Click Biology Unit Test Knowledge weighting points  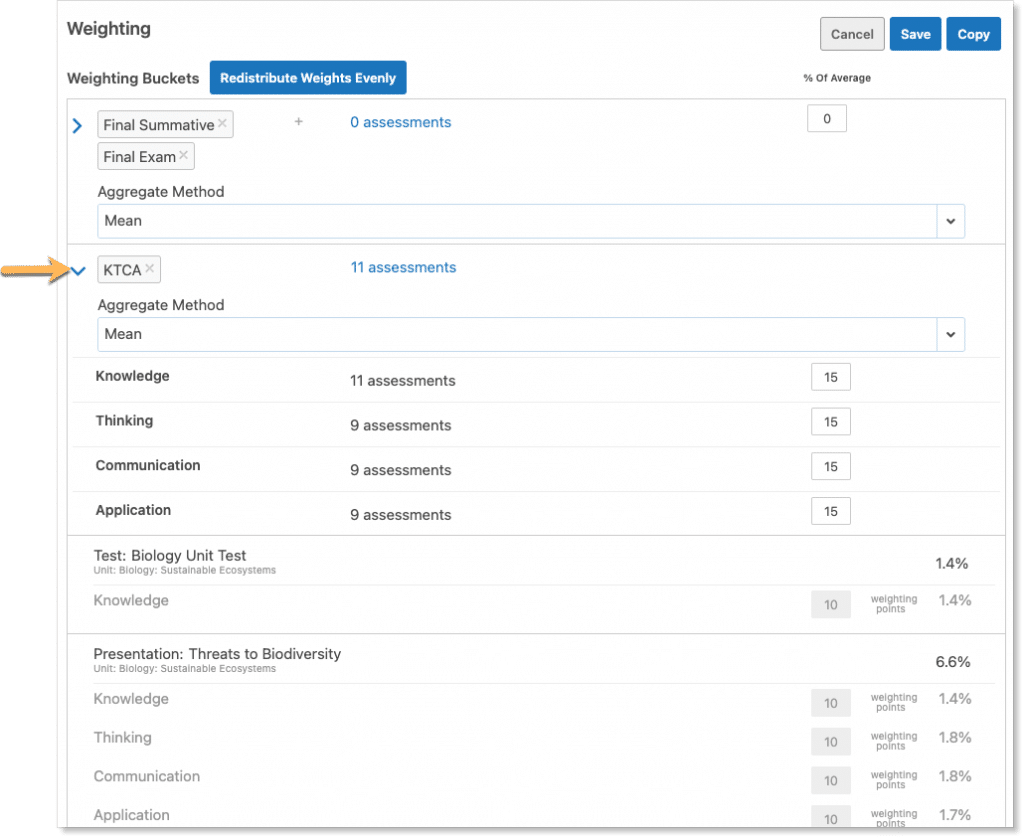[x=831, y=604]
